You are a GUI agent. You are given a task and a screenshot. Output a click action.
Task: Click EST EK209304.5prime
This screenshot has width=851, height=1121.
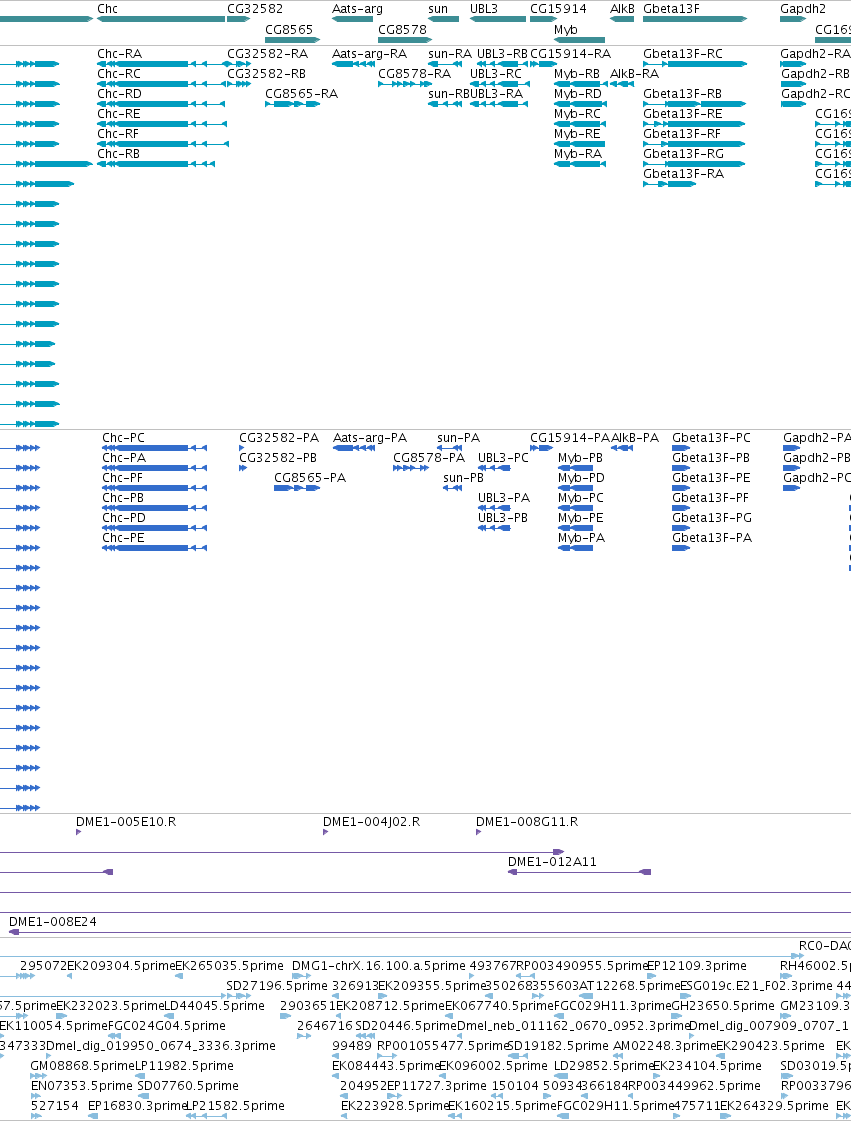[121, 966]
